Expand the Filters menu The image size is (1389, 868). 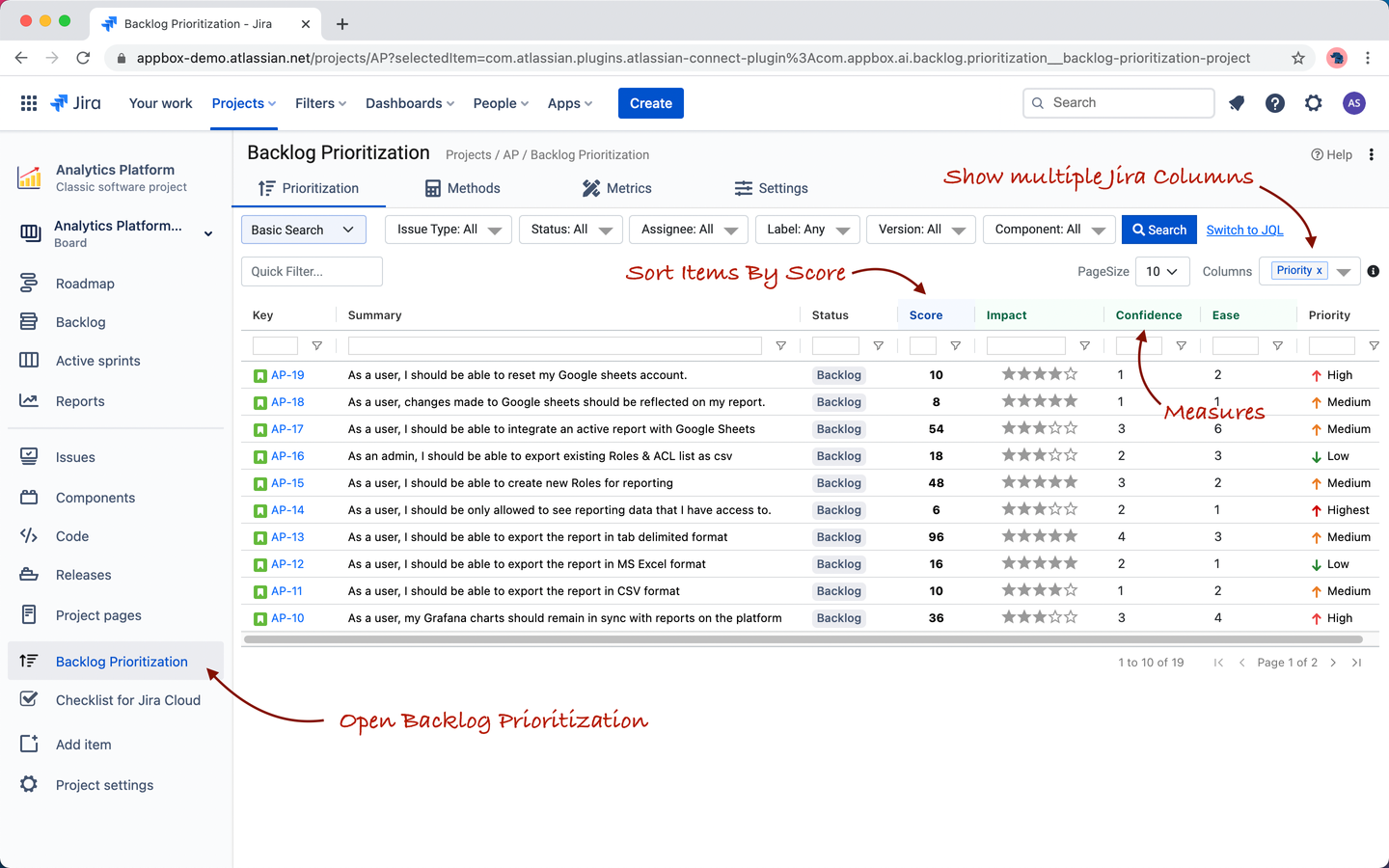320,103
